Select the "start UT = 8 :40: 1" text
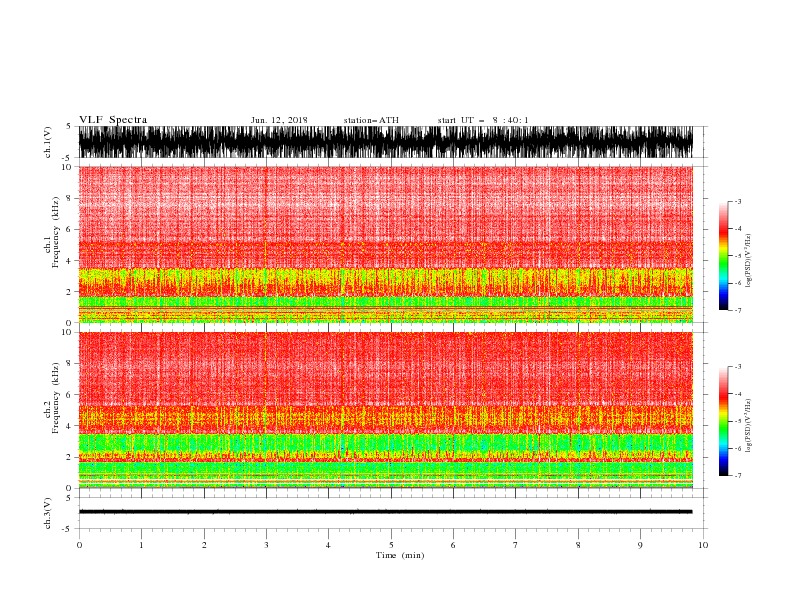This screenshot has width=792, height=612. pyautogui.click(x=483, y=120)
